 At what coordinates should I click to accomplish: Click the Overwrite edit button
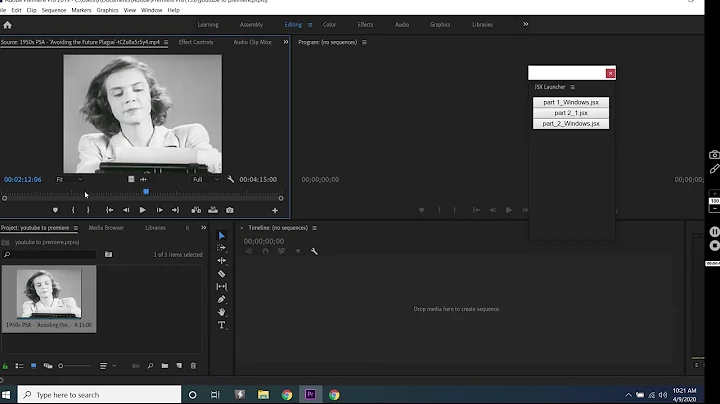(x=213, y=210)
